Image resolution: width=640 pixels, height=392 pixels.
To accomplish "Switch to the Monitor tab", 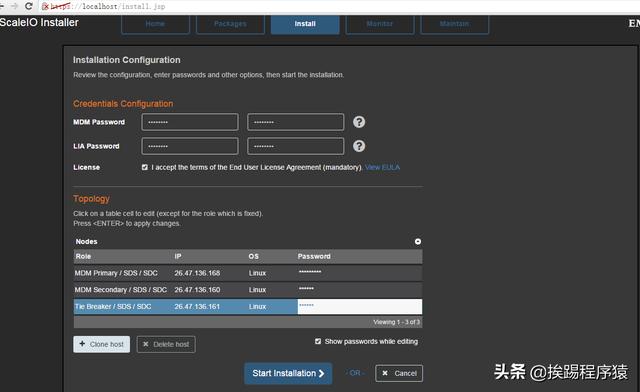I will [x=380, y=24].
